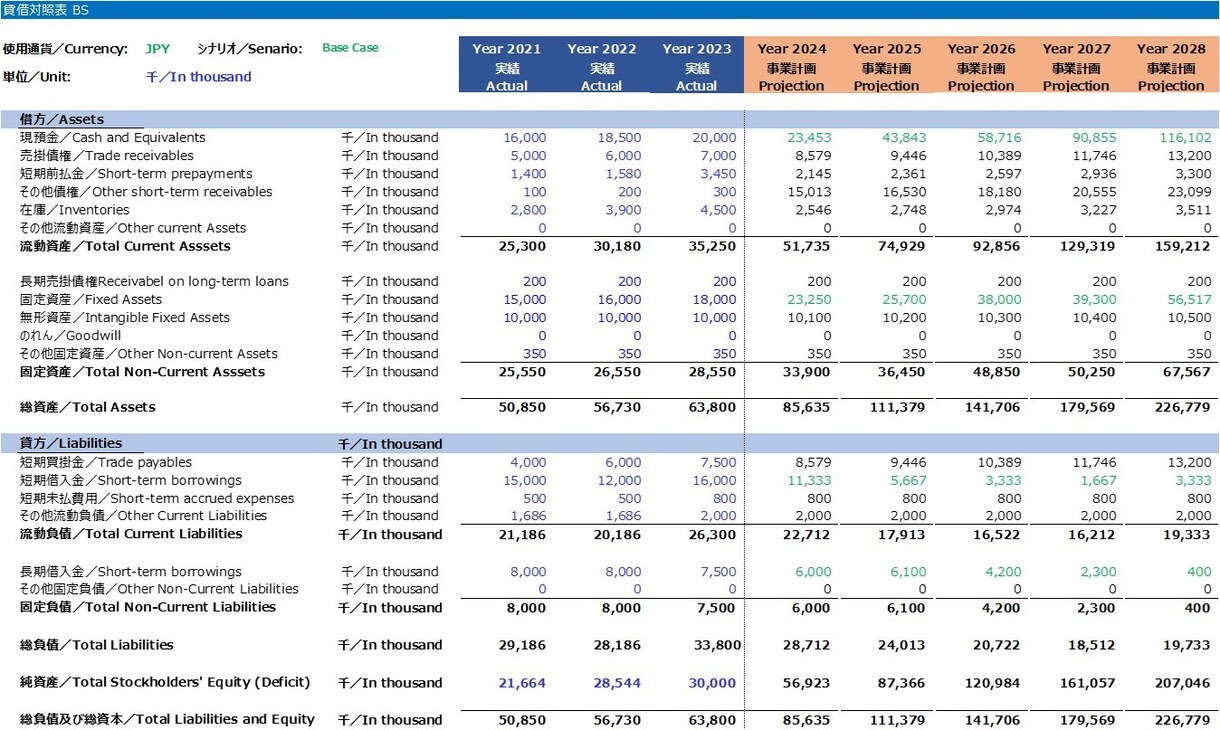Select the Intangible Fixed Assets row label
The image size is (1220, 730).
click(125, 317)
